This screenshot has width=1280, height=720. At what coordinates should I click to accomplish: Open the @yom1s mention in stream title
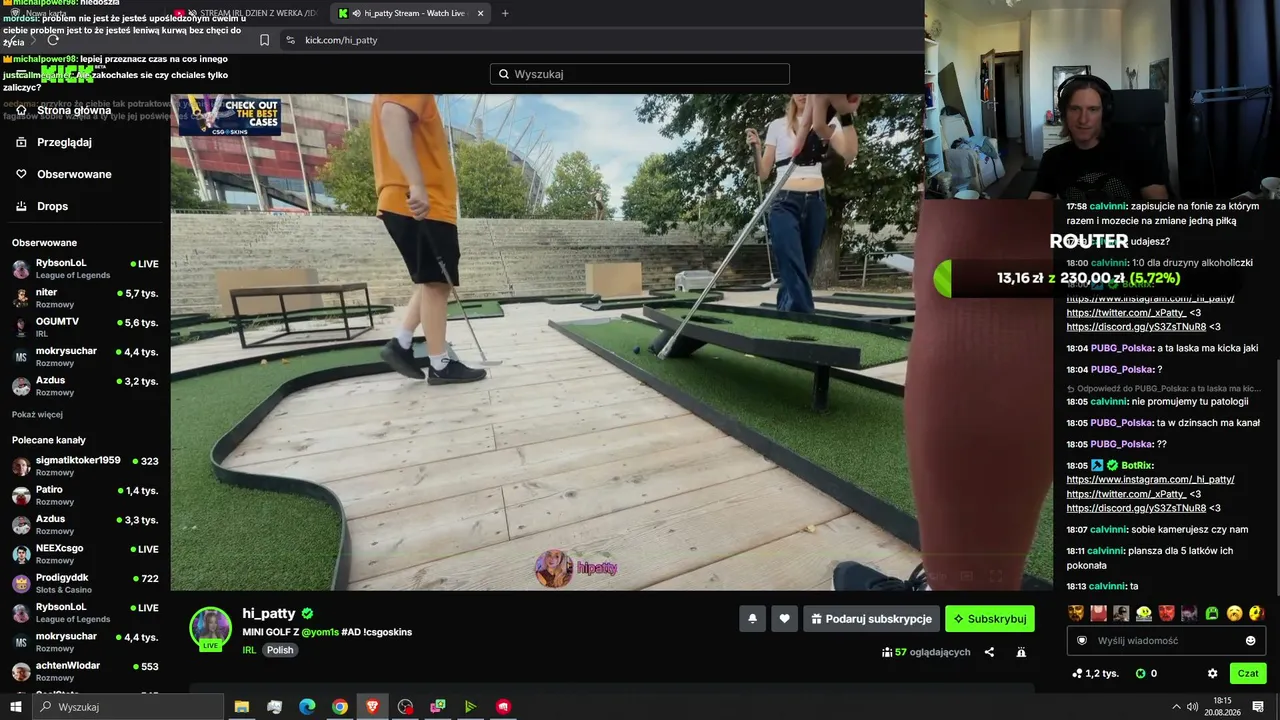tap(319, 632)
